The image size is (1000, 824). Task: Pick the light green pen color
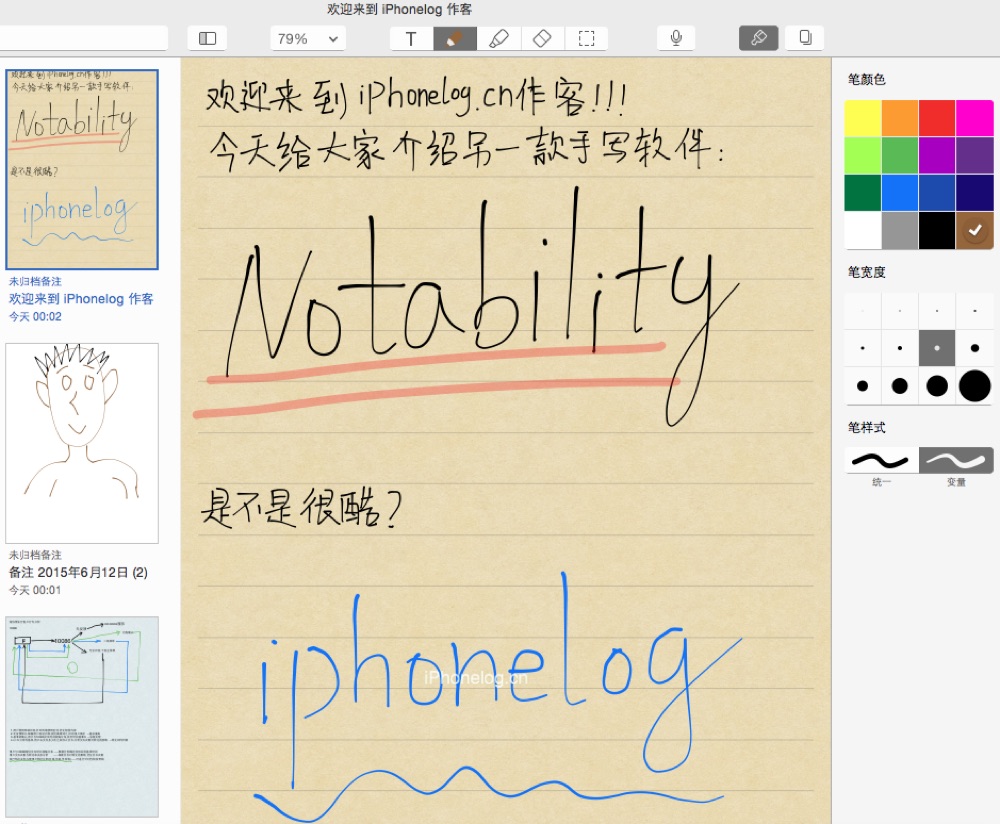863,155
